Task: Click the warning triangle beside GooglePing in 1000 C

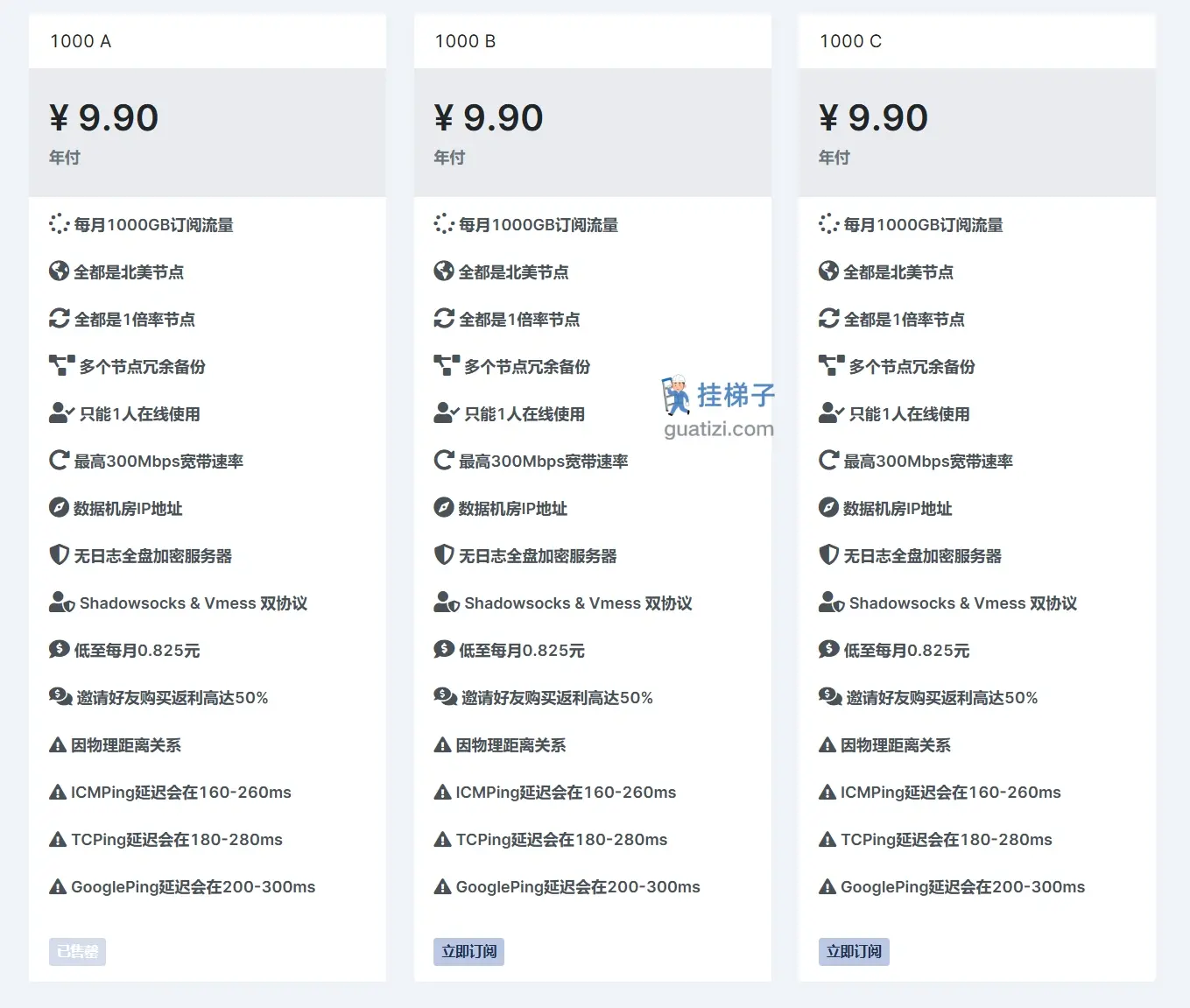Action: [x=827, y=887]
